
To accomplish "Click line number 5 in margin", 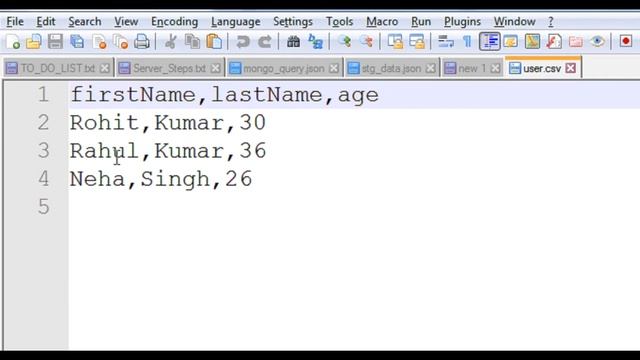I will click(x=43, y=207).
